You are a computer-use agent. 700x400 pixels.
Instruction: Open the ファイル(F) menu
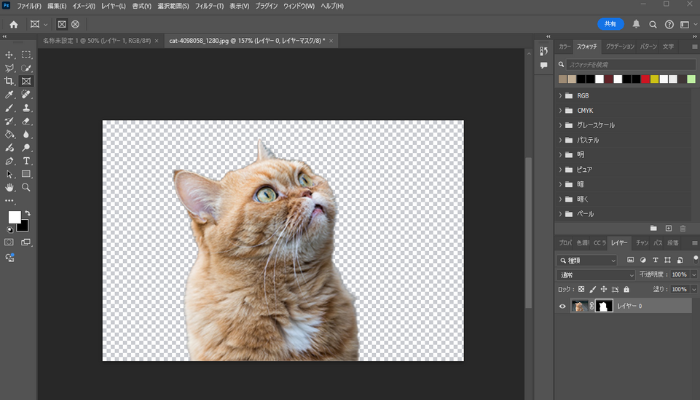coord(29,6)
